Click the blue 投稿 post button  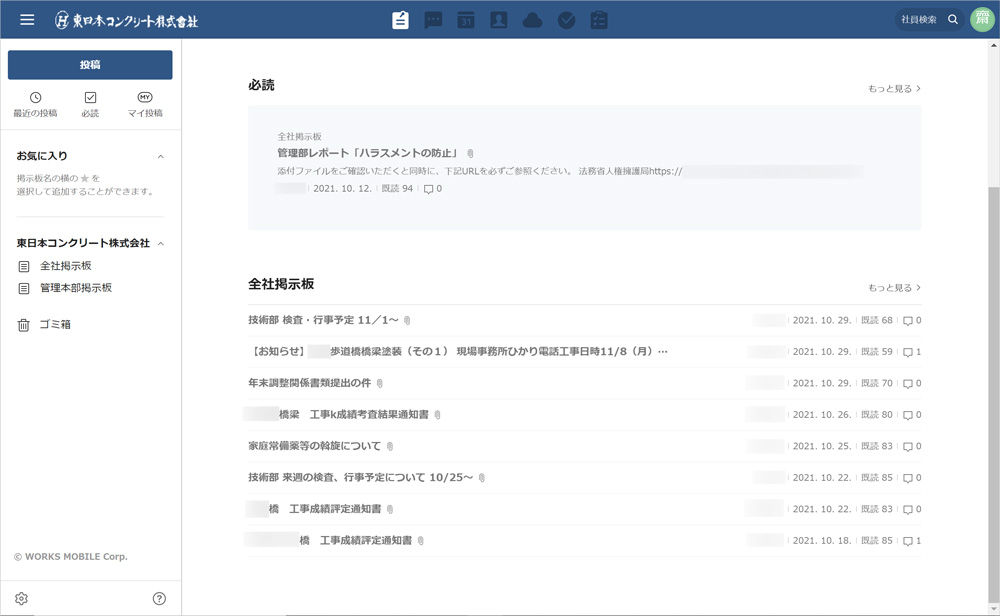coord(90,65)
